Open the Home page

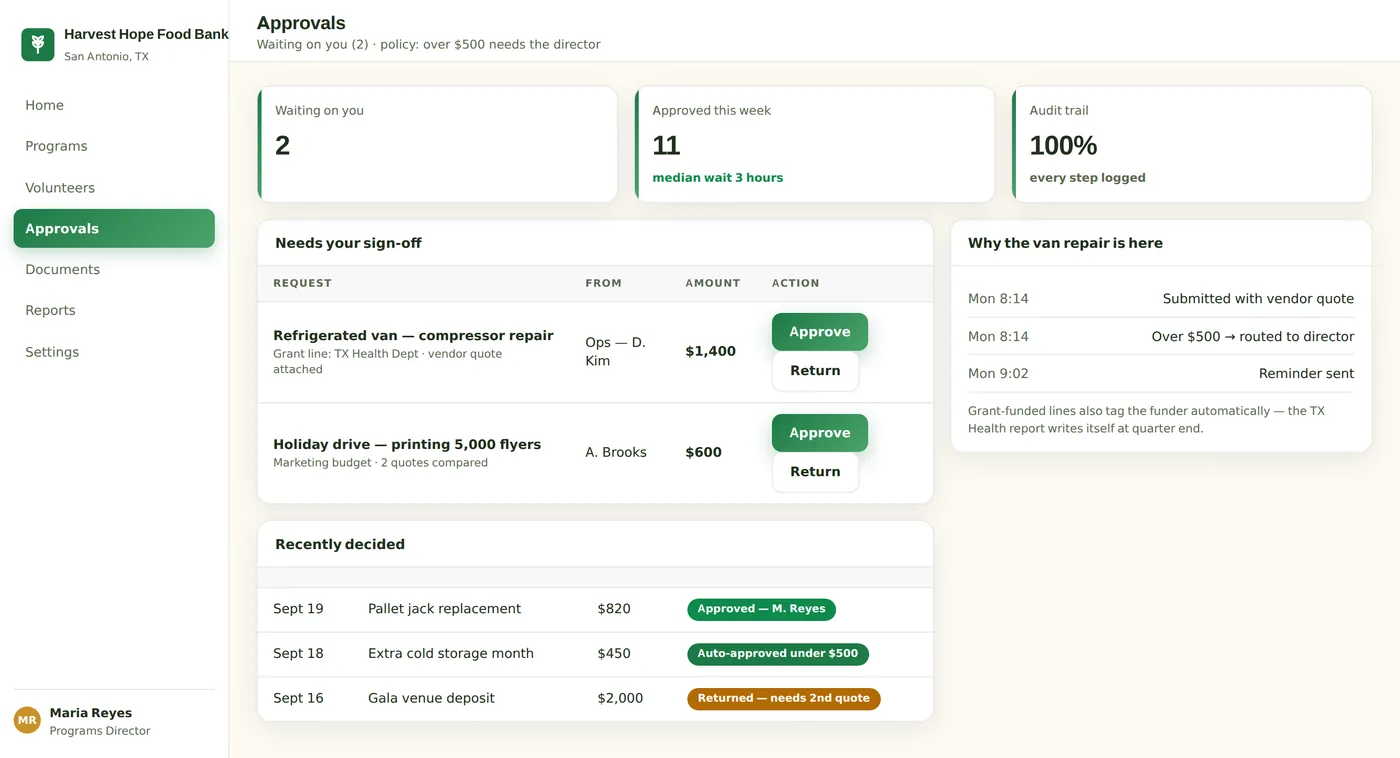coord(114,105)
